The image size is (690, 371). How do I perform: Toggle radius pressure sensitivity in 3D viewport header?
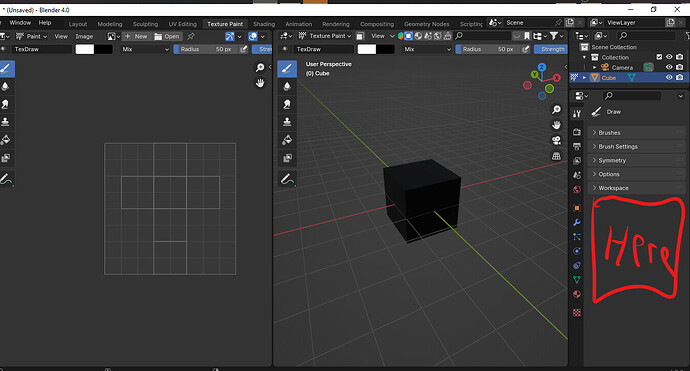526,49
